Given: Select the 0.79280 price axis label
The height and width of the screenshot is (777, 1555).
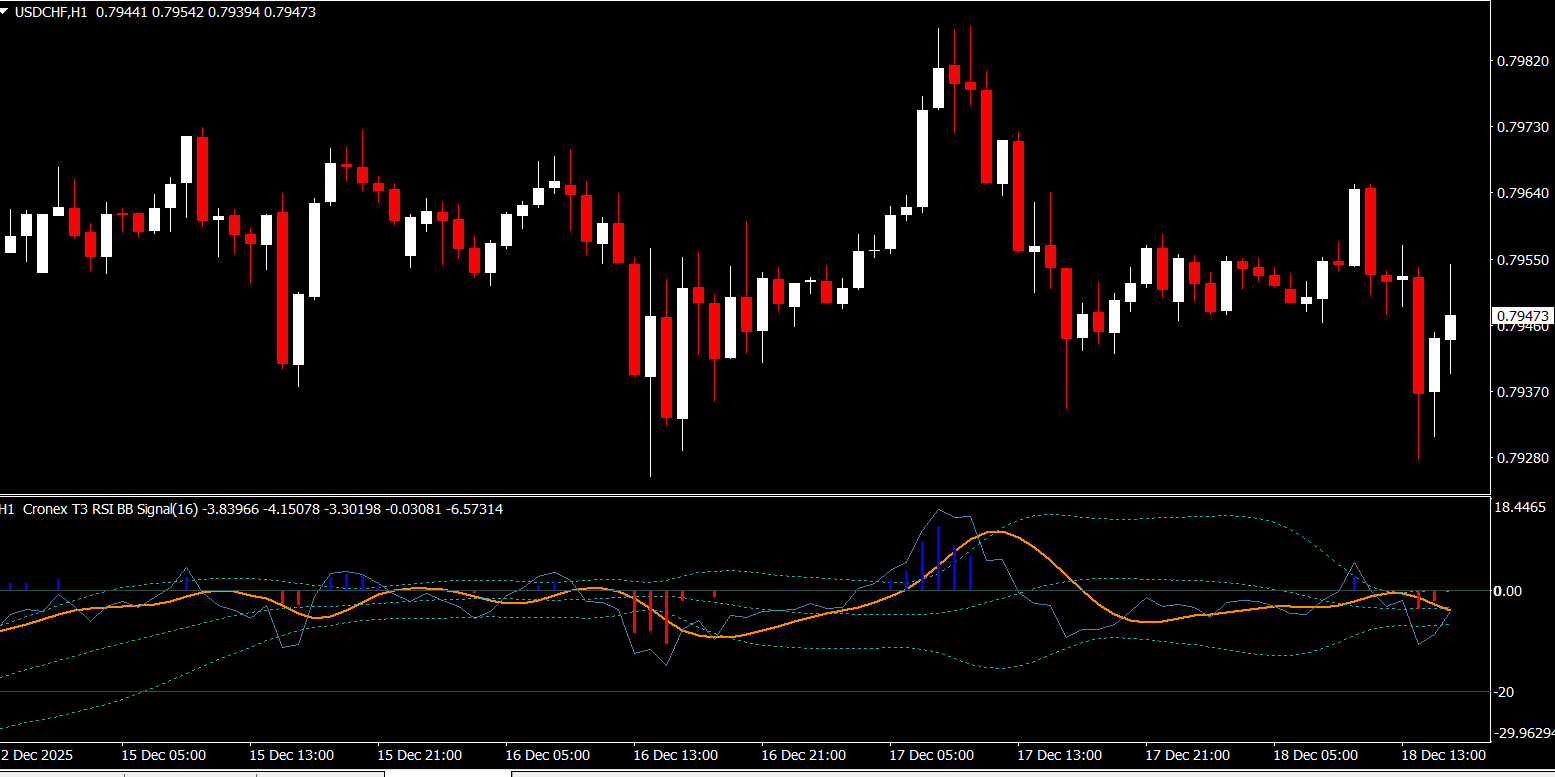Looking at the screenshot, I should click(1522, 458).
